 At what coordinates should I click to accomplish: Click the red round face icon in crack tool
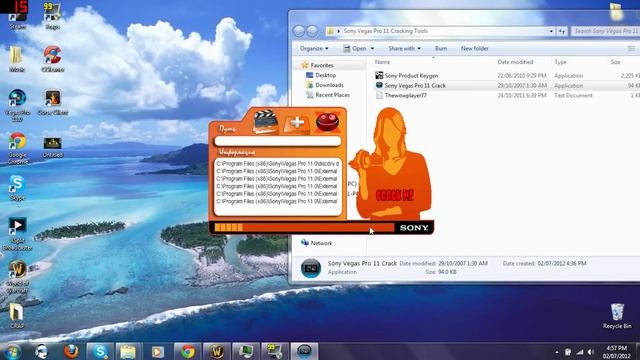(x=327, y=122)
